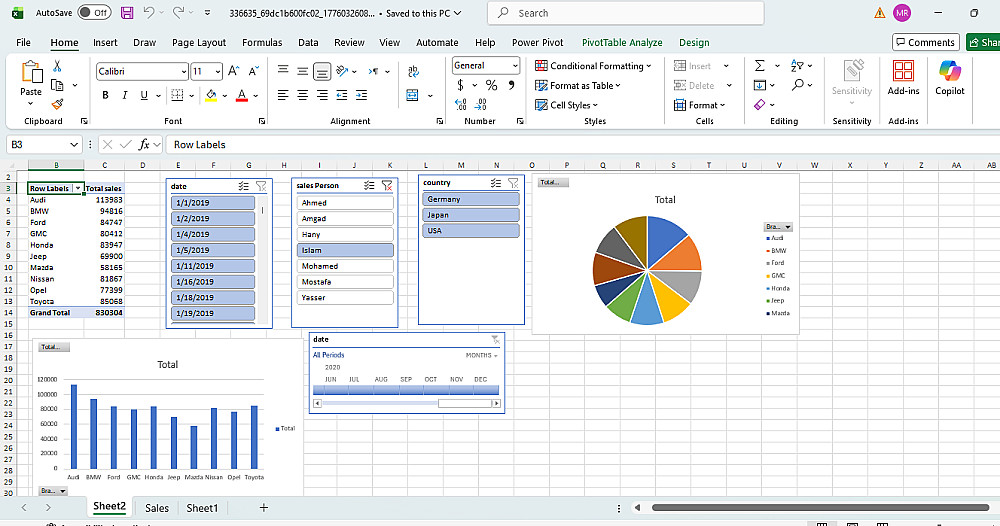Click the Merge & Center icon

pyautogui.click(x=413, y=96)
